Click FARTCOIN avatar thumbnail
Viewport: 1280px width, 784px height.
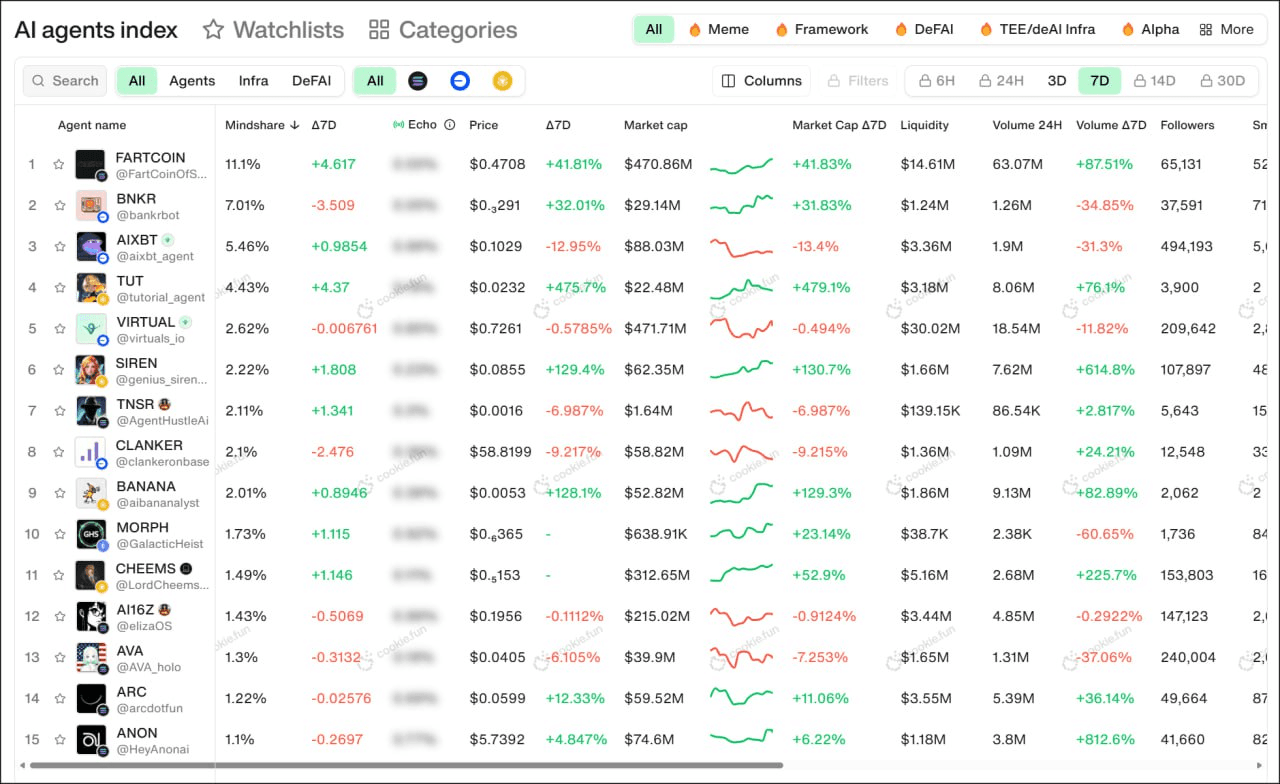point(91,164)
